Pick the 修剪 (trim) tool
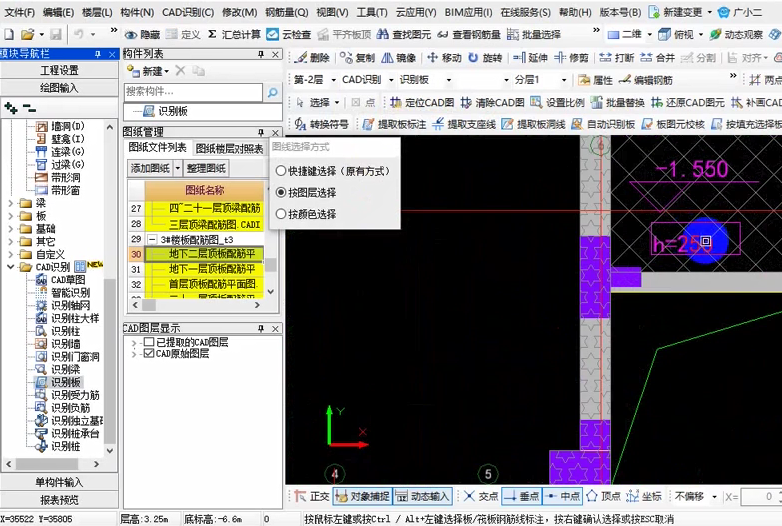782x526 pixels. click(571, 58)
